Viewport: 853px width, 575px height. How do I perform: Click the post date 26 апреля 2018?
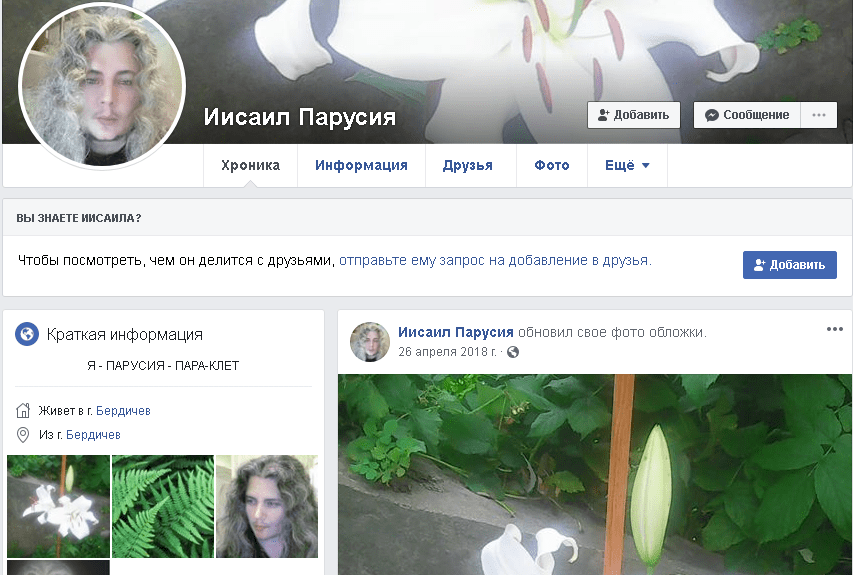click(447, 352)
